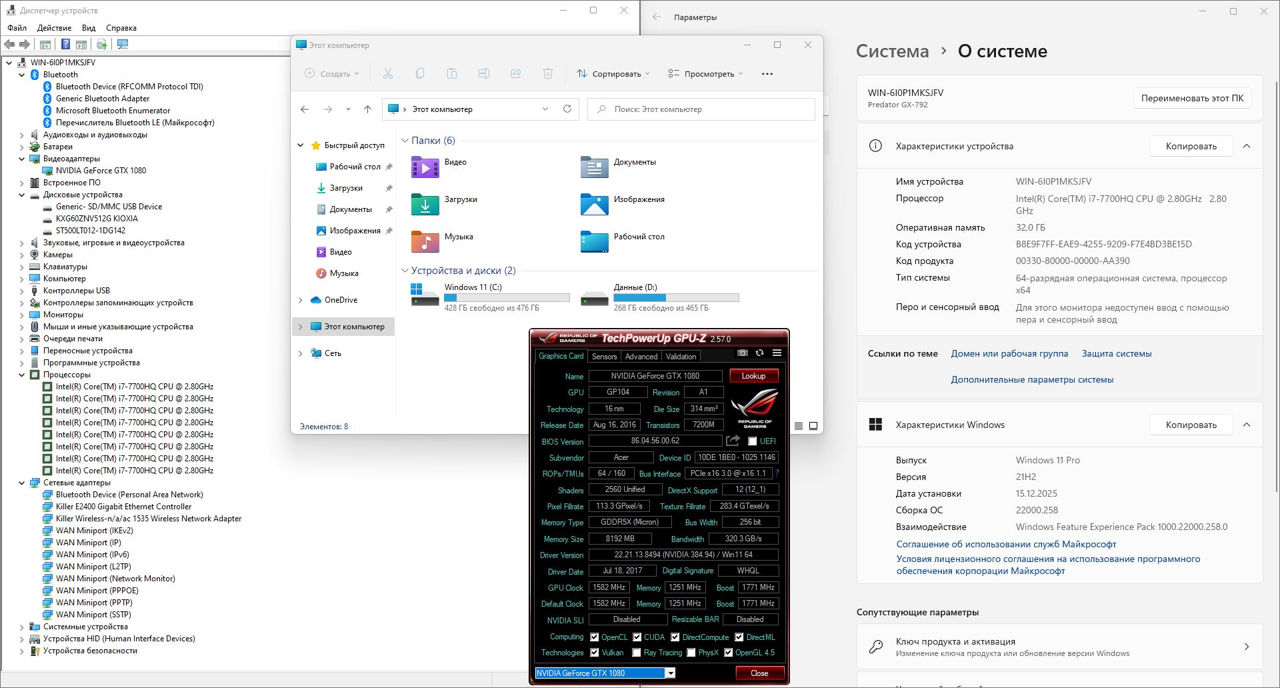Click scan for hardware changes toolbar icon
1280x688 pixels.
click(122, 44)
